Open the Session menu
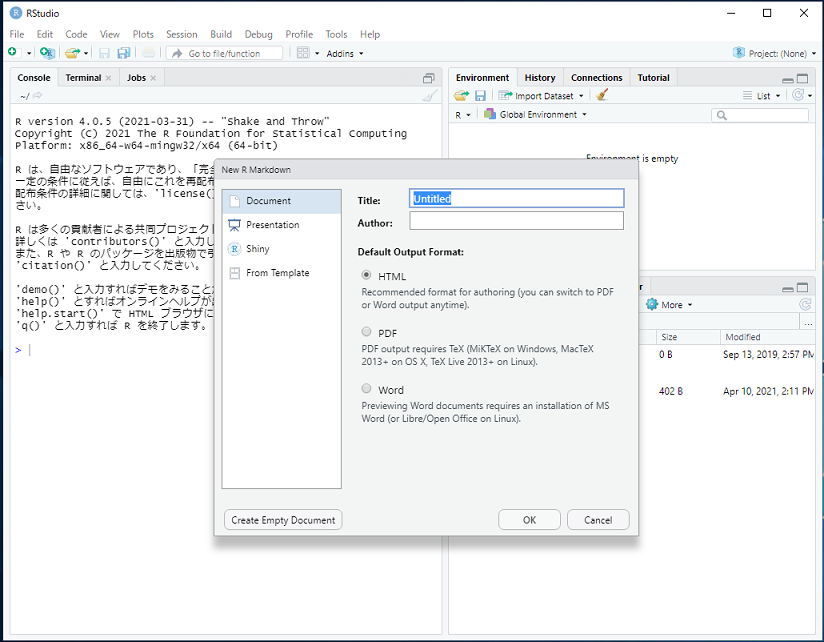The width and height of the screenshot is (824, 642). pos(182,34)
